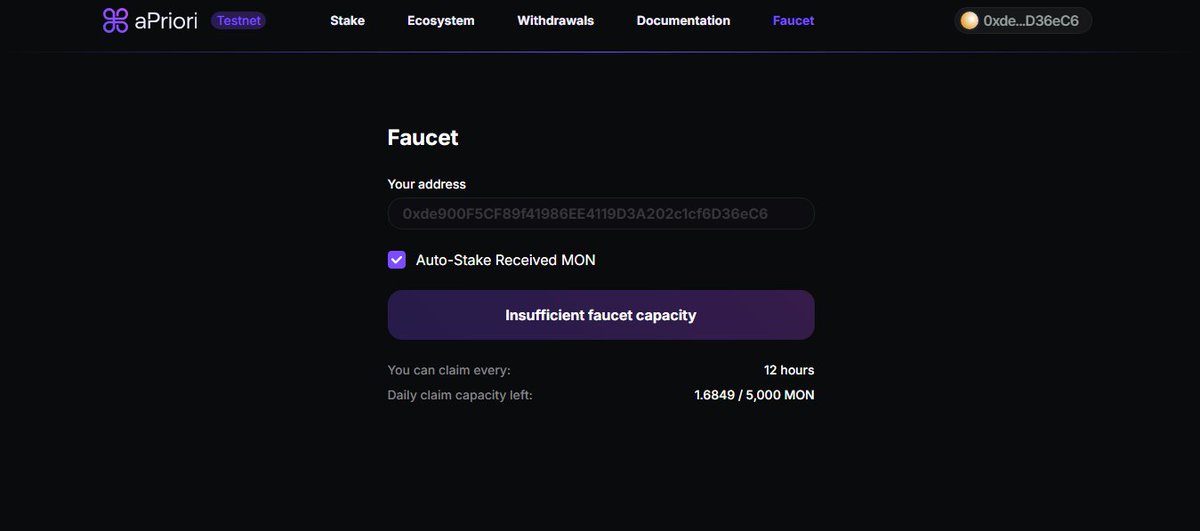Click the 1.6849 / 5,000 MON capacity value

(x=754, y=395)
